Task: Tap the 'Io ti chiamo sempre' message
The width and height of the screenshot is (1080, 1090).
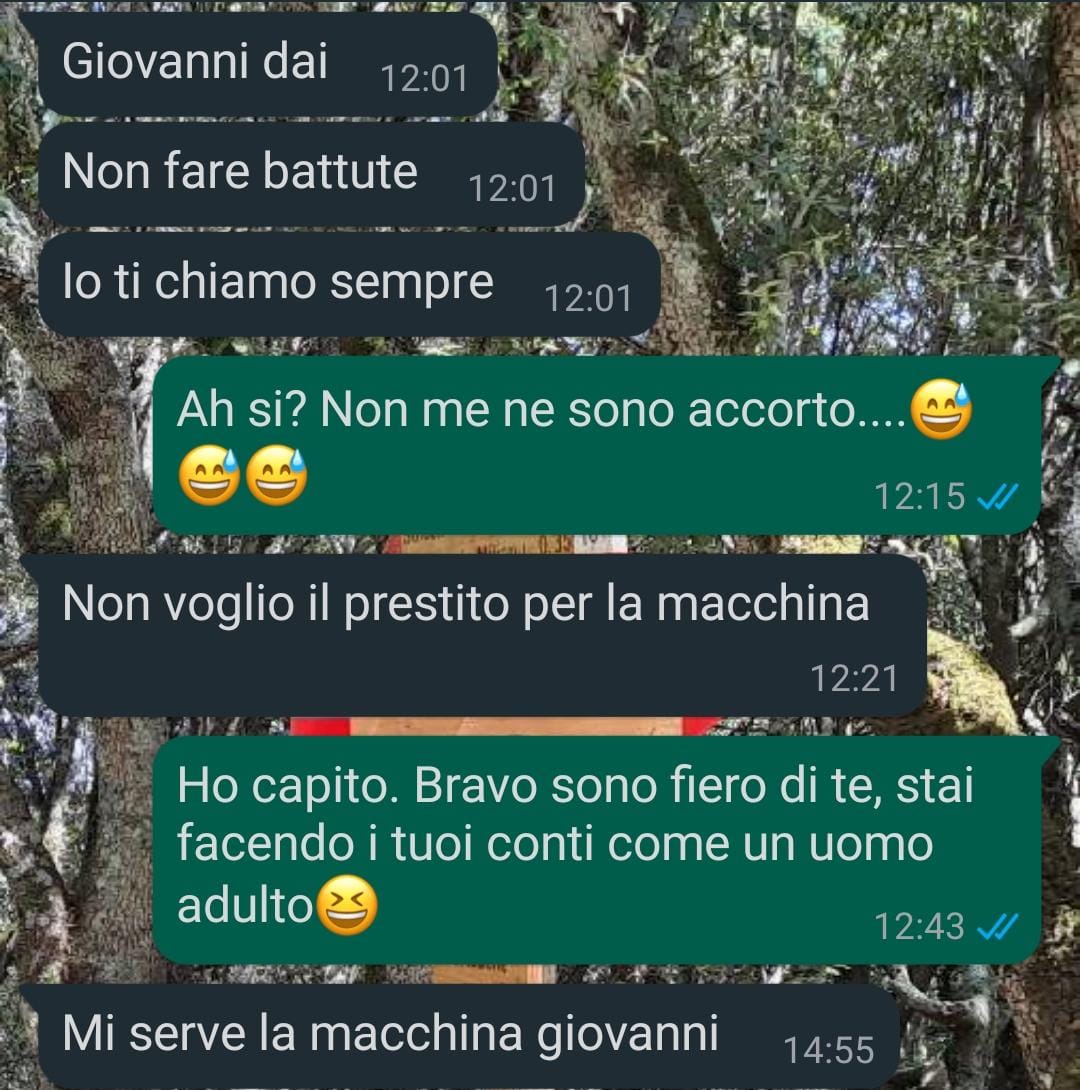Action: [349, 284]
